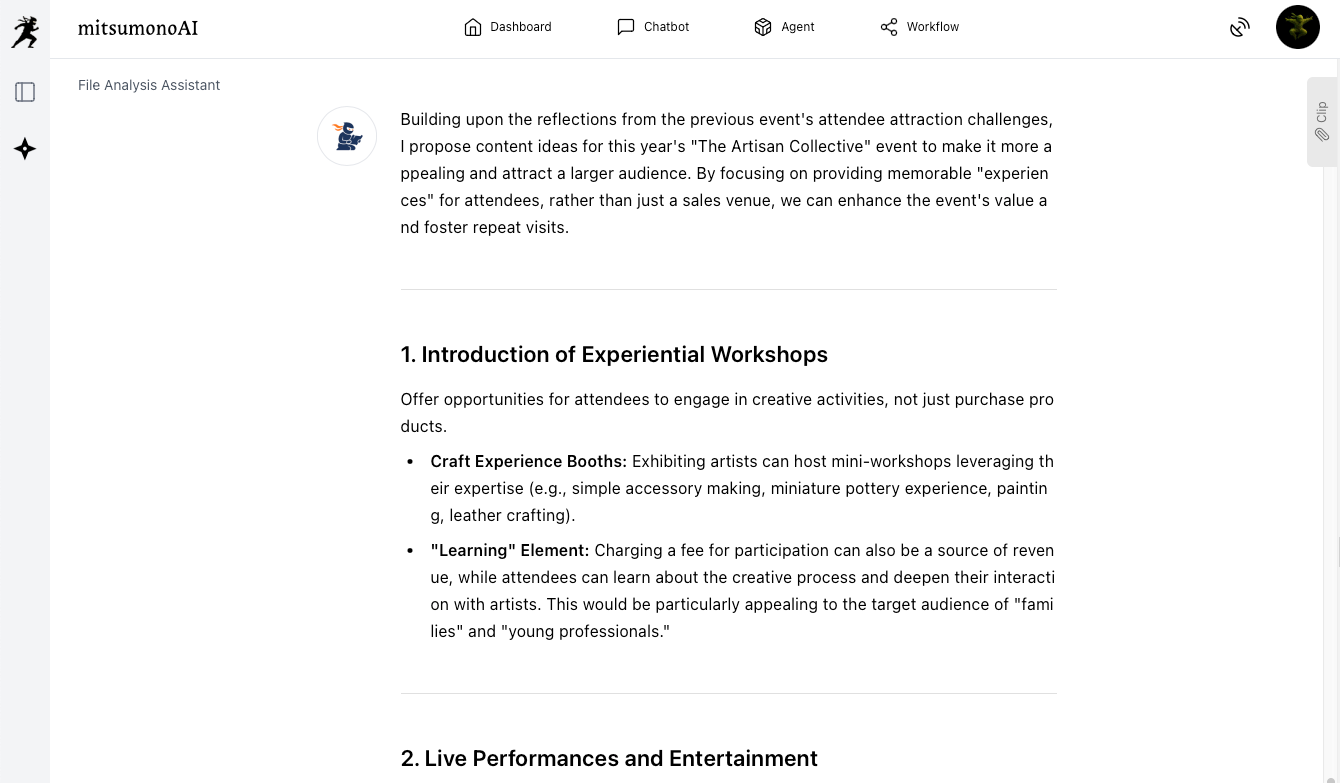Image resolution: width=1340 pixels, height=783 pixels.
Task: Click the "Introduction of Experiential Workshops" heading
Action: coord(614,354)
